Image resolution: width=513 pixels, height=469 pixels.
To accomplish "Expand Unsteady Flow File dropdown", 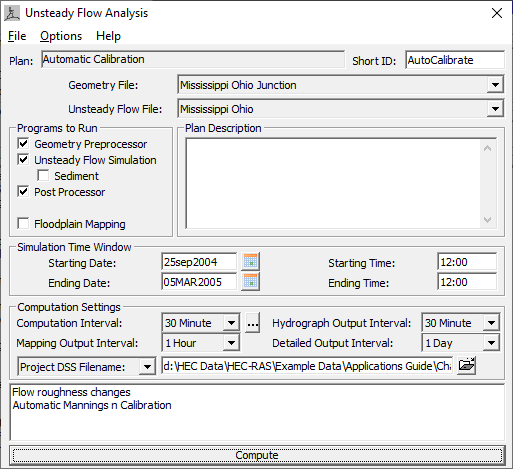I will [495, 109].
